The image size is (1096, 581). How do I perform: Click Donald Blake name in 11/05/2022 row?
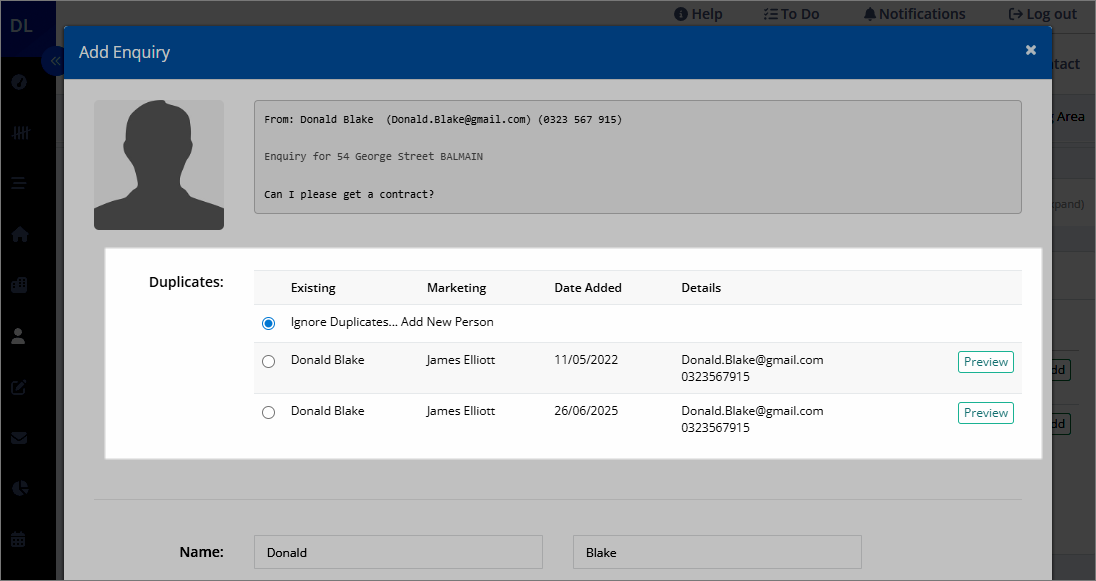tap(327, 360)
